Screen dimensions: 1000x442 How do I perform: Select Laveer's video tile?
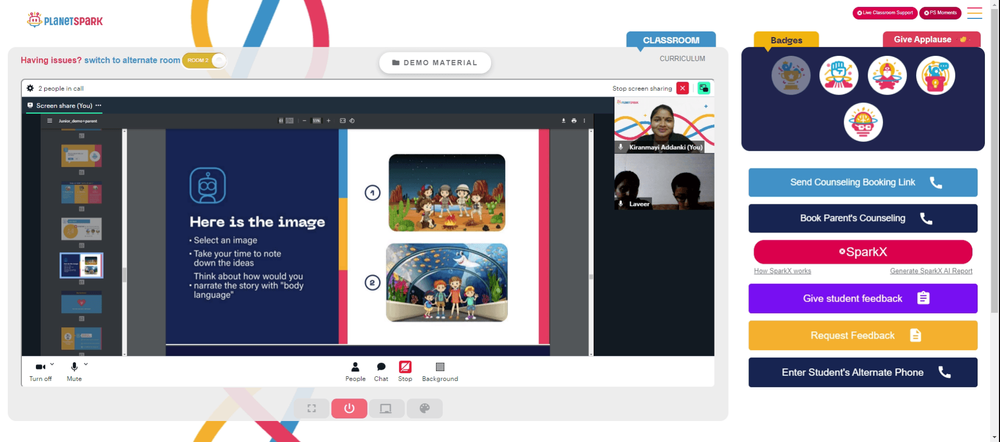coord(664,182)
